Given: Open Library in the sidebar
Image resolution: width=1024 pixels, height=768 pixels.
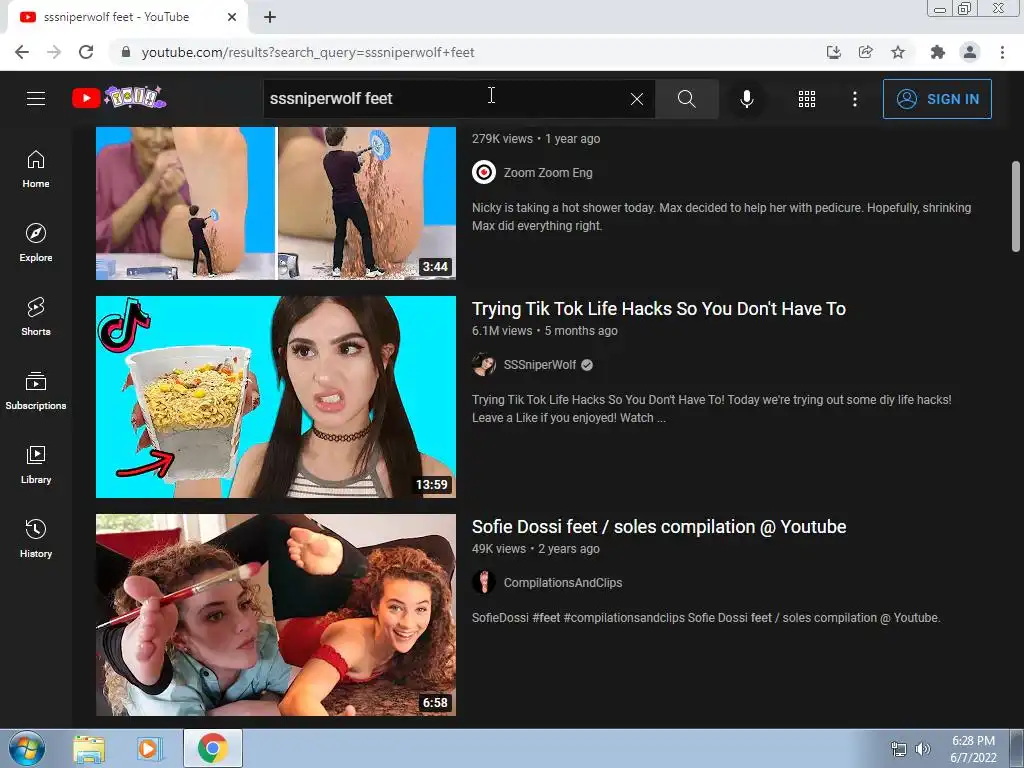Looking at the screenshot, I should [36, 465].
